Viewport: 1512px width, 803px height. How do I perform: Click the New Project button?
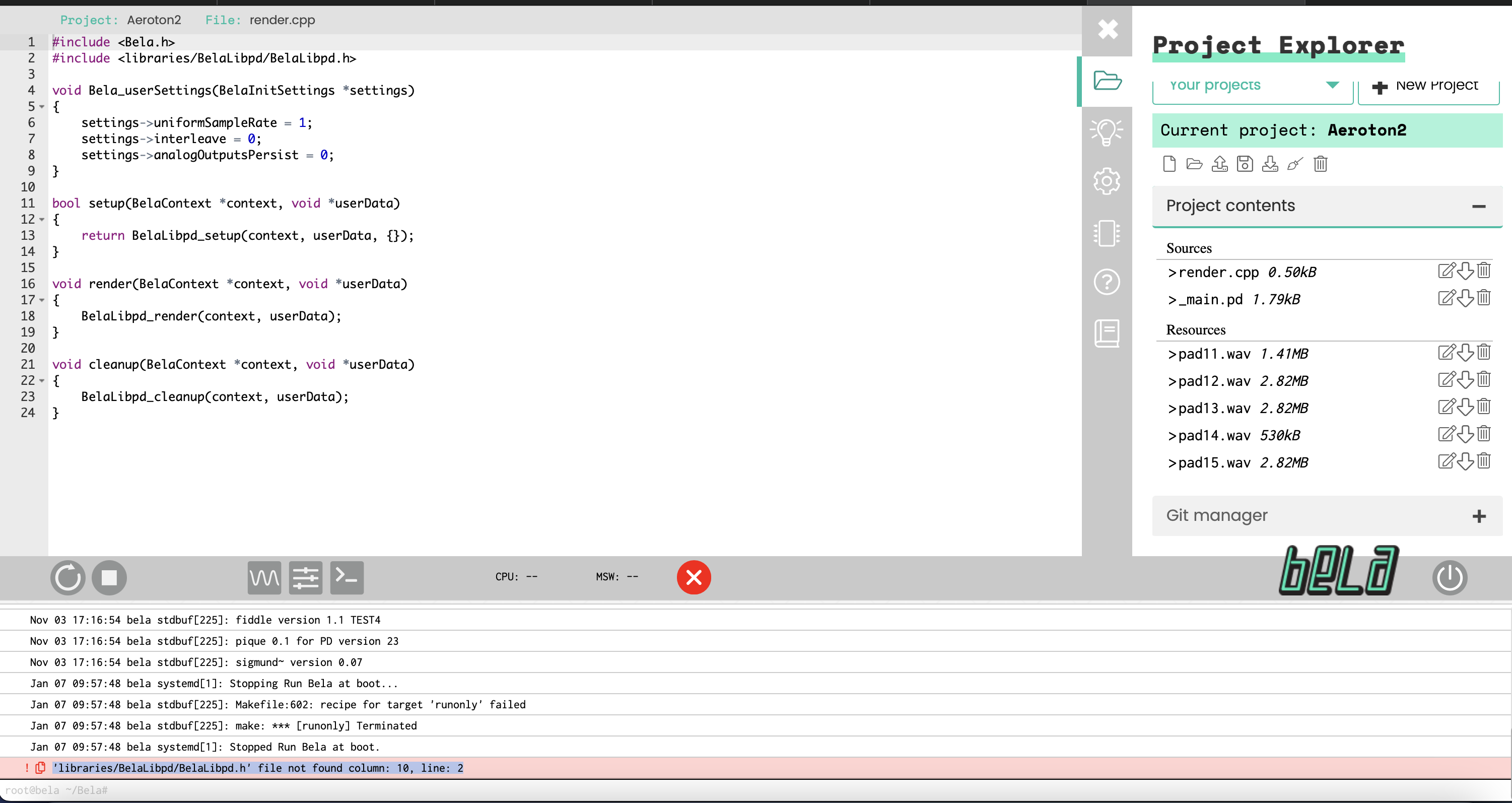(1428, 86)
